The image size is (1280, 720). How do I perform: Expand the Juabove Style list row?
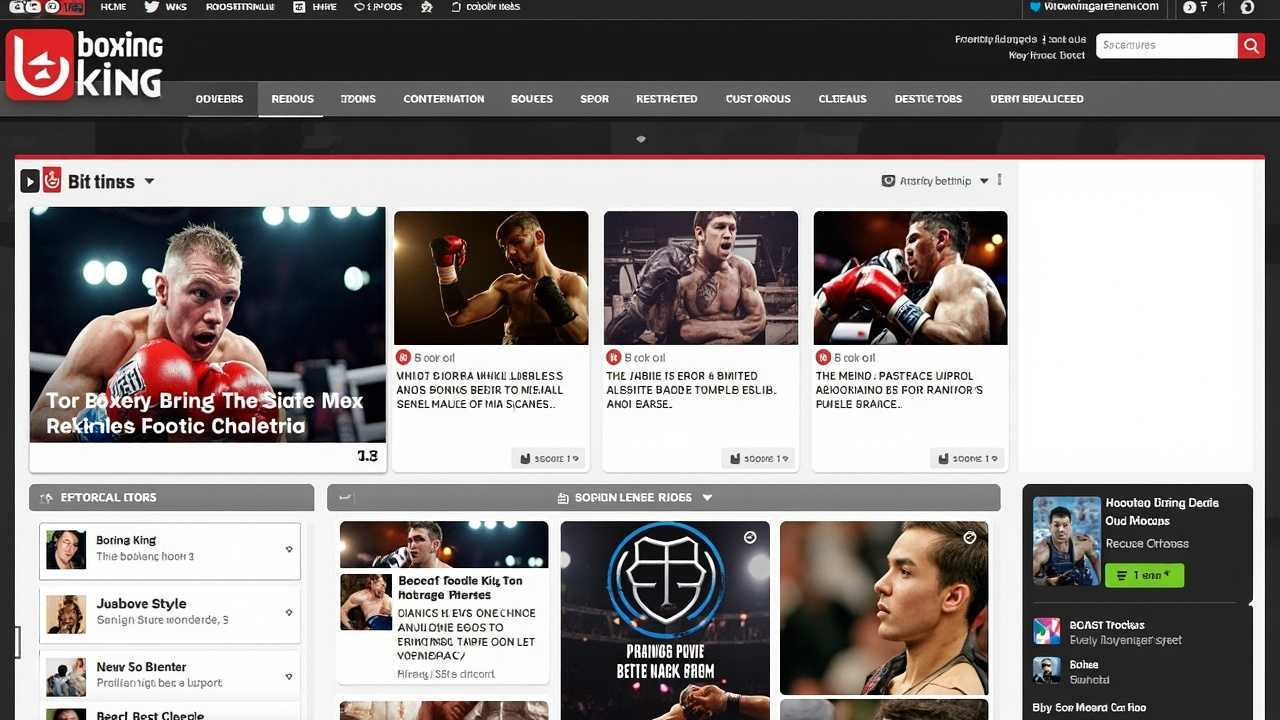coord(289,612)
